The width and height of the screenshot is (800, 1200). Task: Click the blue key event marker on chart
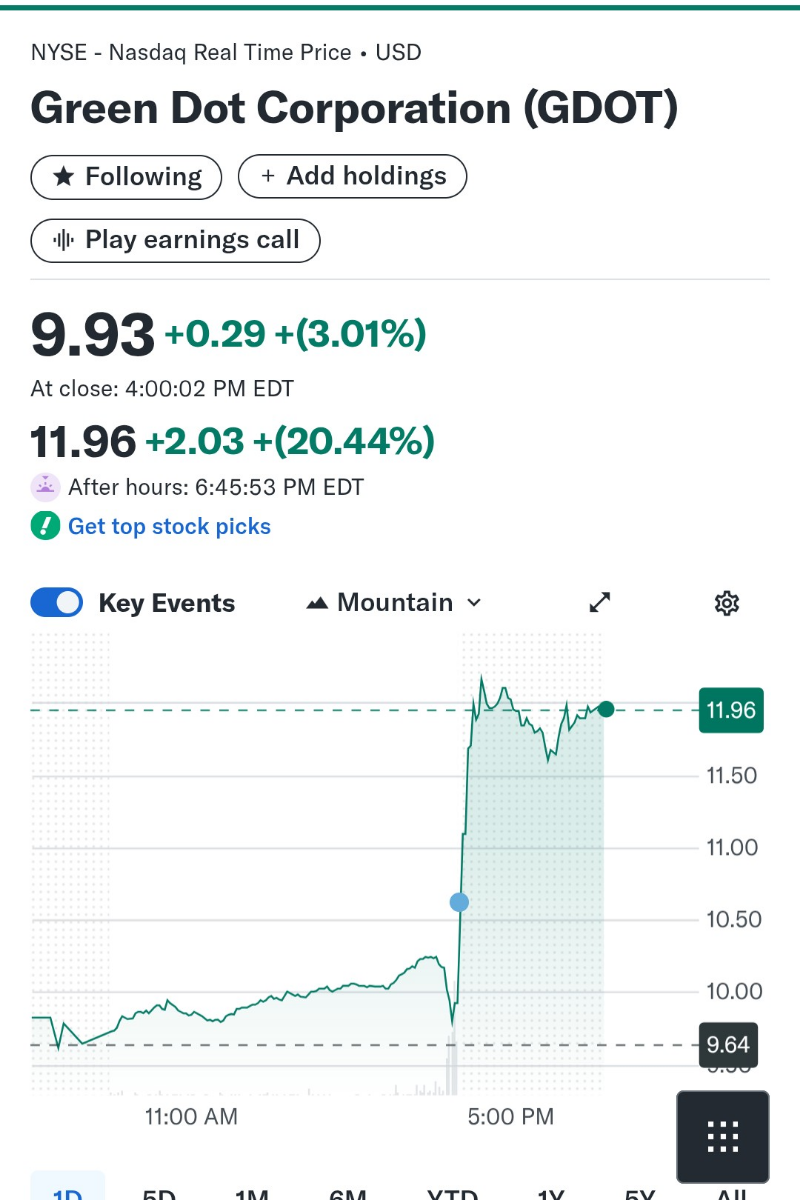point(459,902)
